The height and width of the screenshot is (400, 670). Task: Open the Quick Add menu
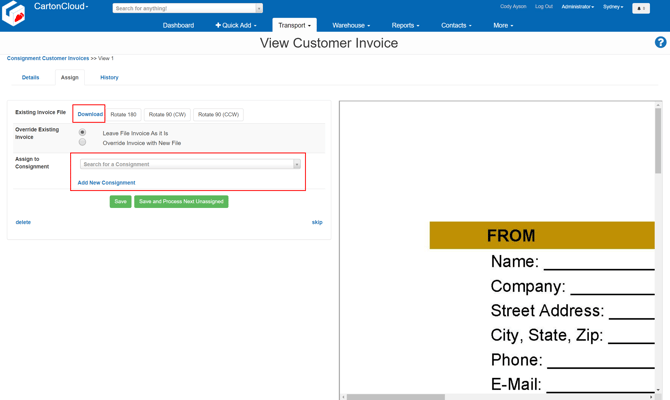click(x=236, y=25)
